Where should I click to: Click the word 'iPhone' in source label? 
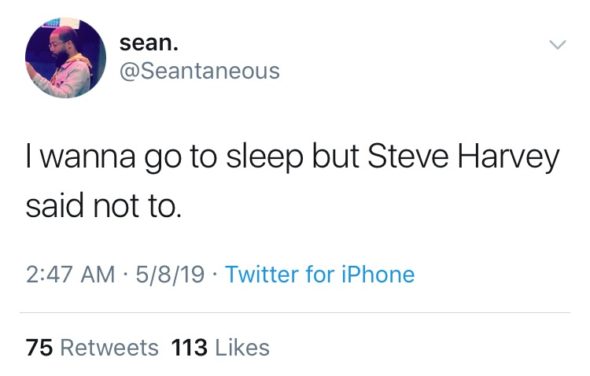(378, 274)
